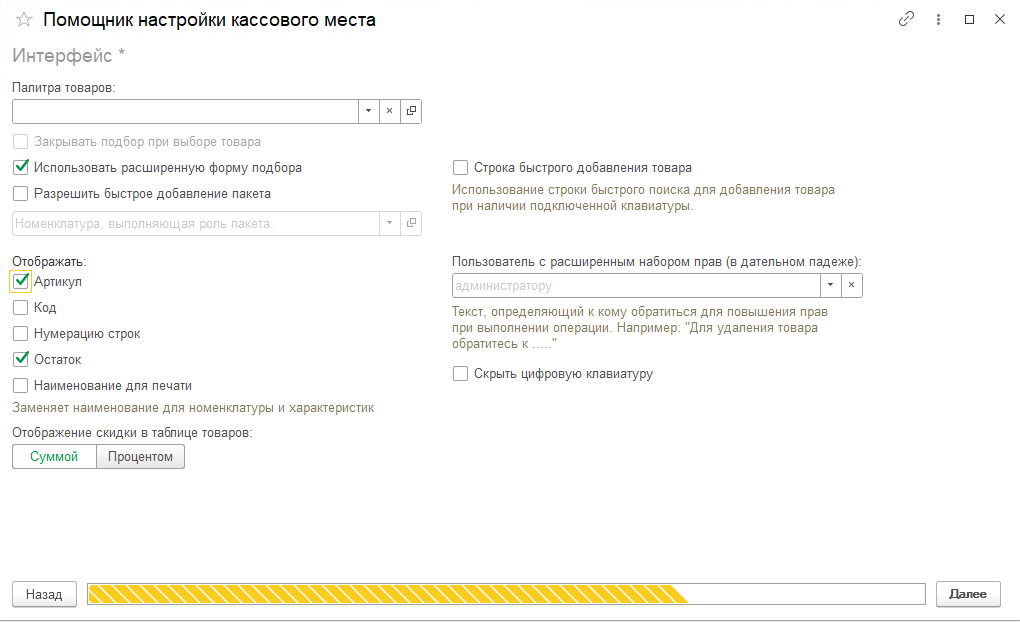Maximize the assistant window

click(969, 19)
